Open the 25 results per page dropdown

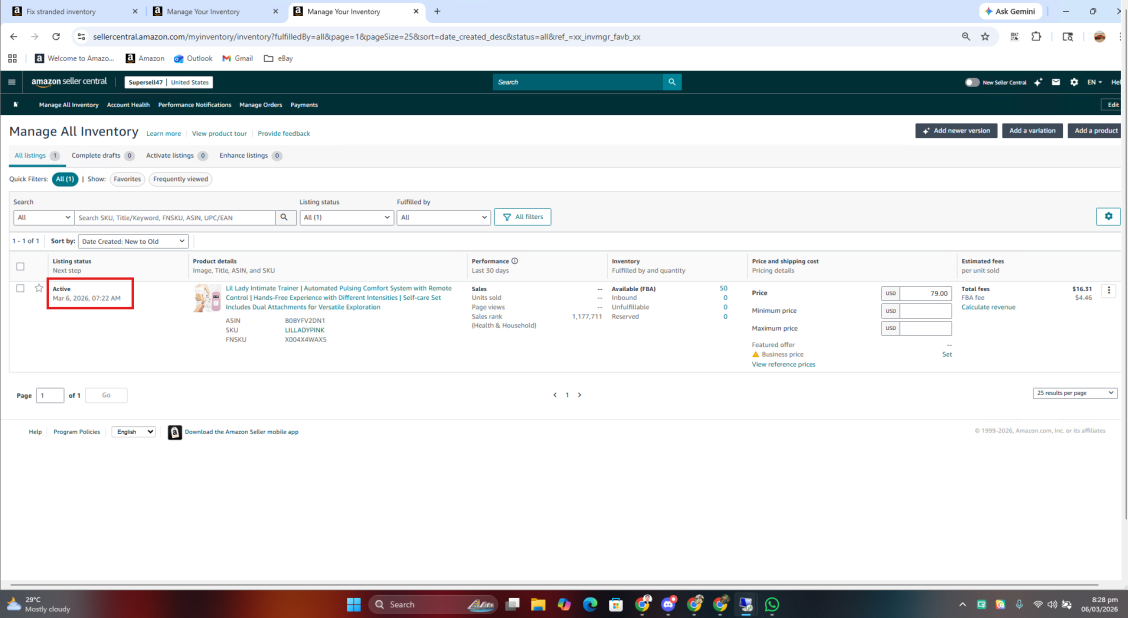click(x=1075, y=393)
